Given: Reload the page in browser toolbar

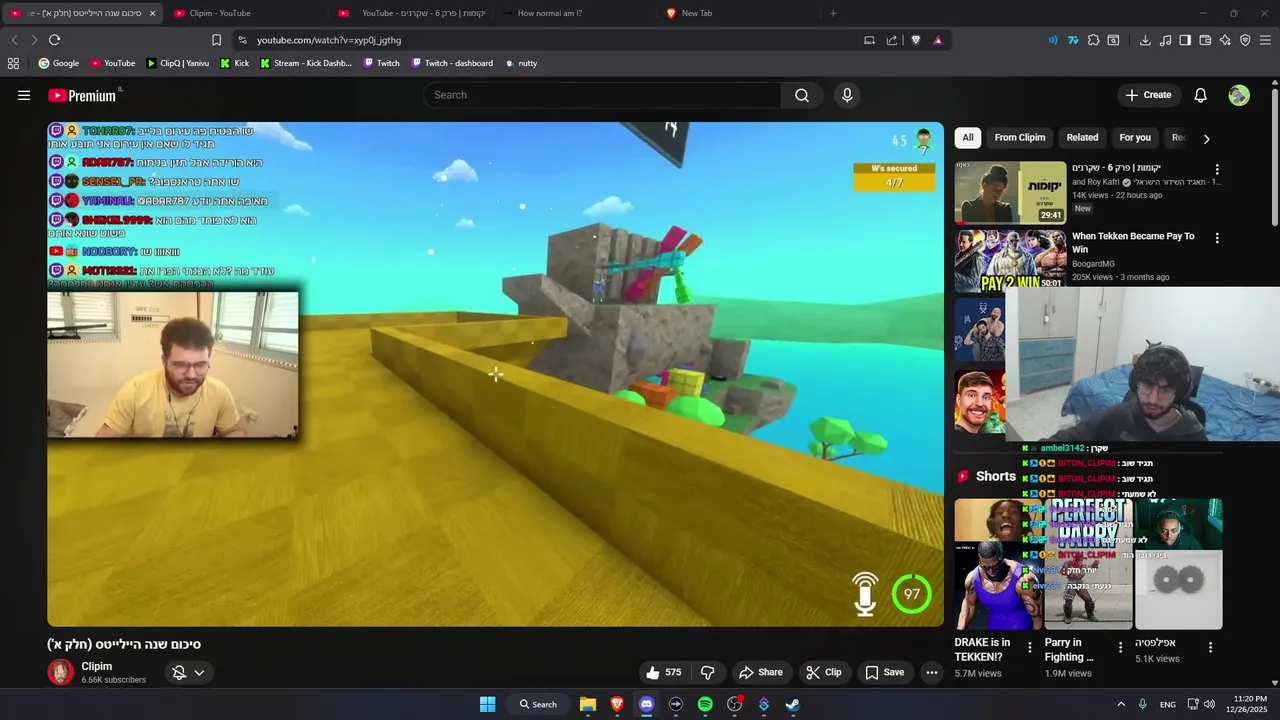Looking at the screenshot, I should click(x=55, y=40).
